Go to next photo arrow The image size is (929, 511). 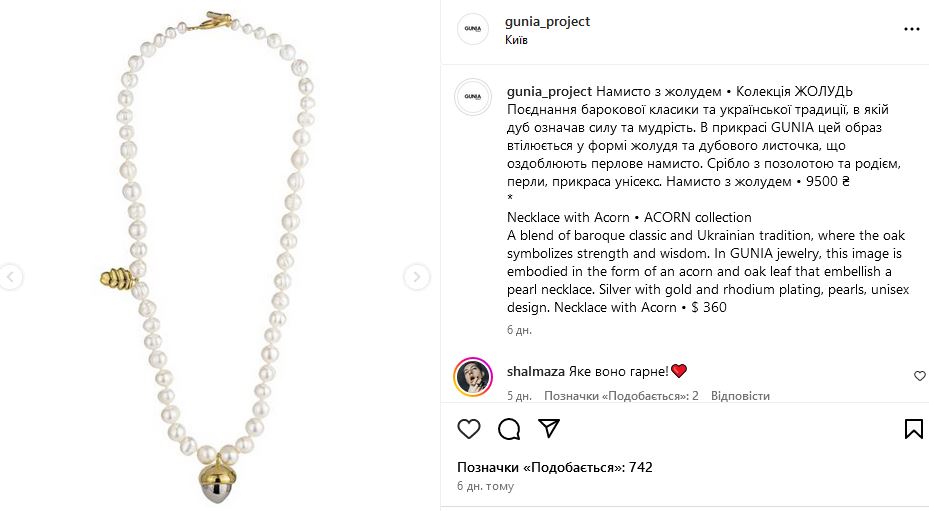(417, 277)
